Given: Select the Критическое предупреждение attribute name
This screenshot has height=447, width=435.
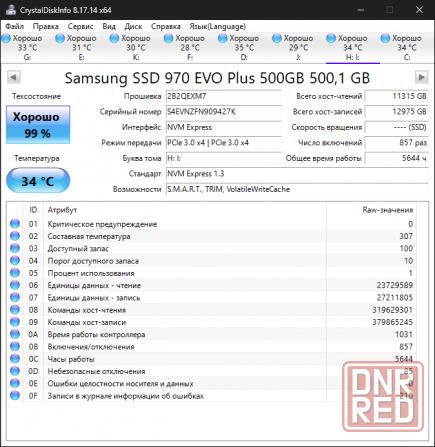Looking at the screenshot, I should [102, 224].
